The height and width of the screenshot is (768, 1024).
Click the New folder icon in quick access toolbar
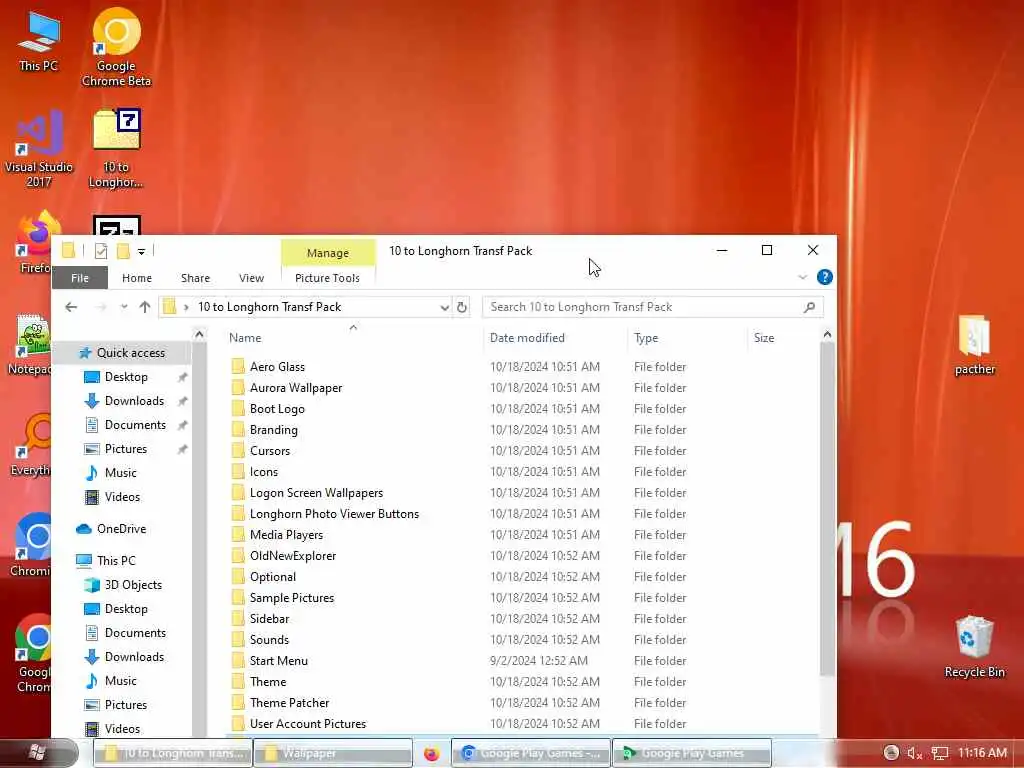coord(123,251)
